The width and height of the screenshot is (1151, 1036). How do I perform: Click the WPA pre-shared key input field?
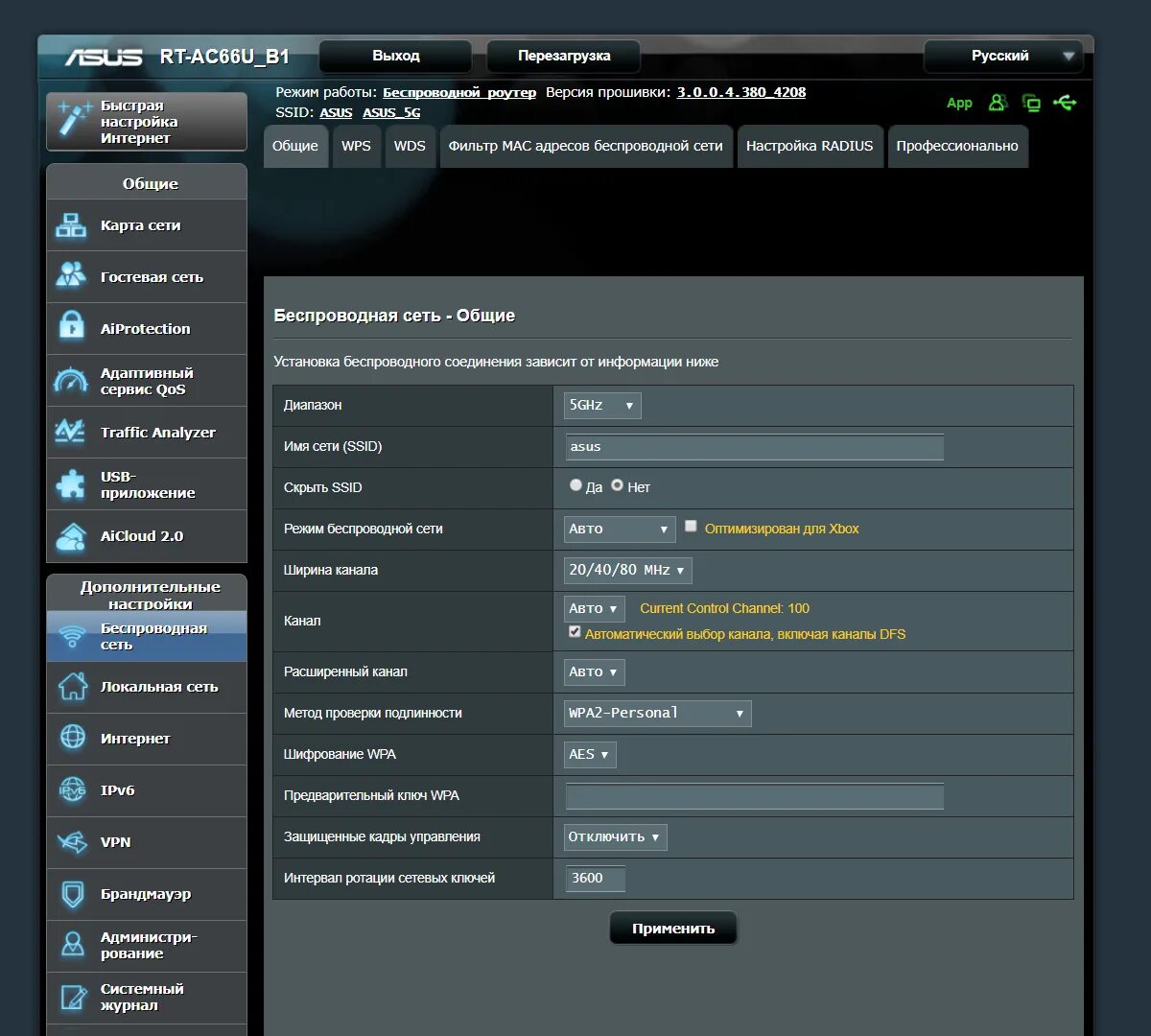tap(755, 796)
